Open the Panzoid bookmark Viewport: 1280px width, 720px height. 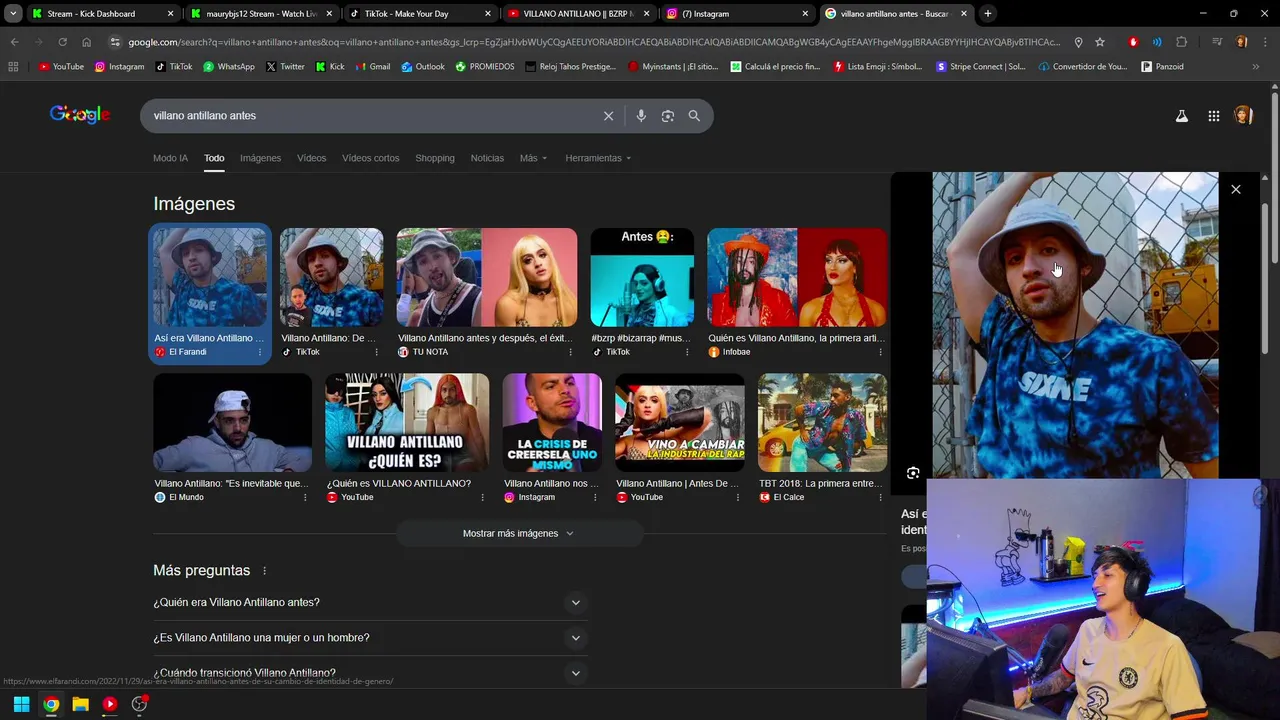click(1163, 67)
